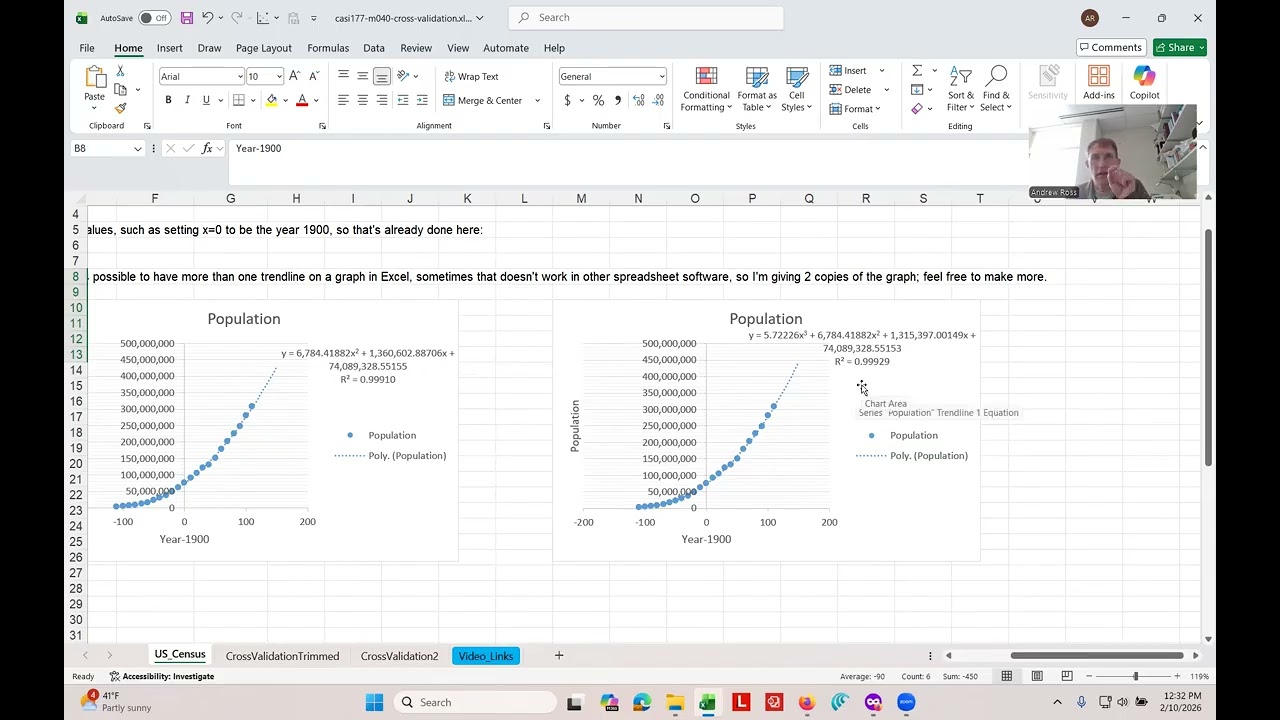Click Merge & Center button
The width and height of the screenshot is (1280, 720).
(x=482, y=100)
